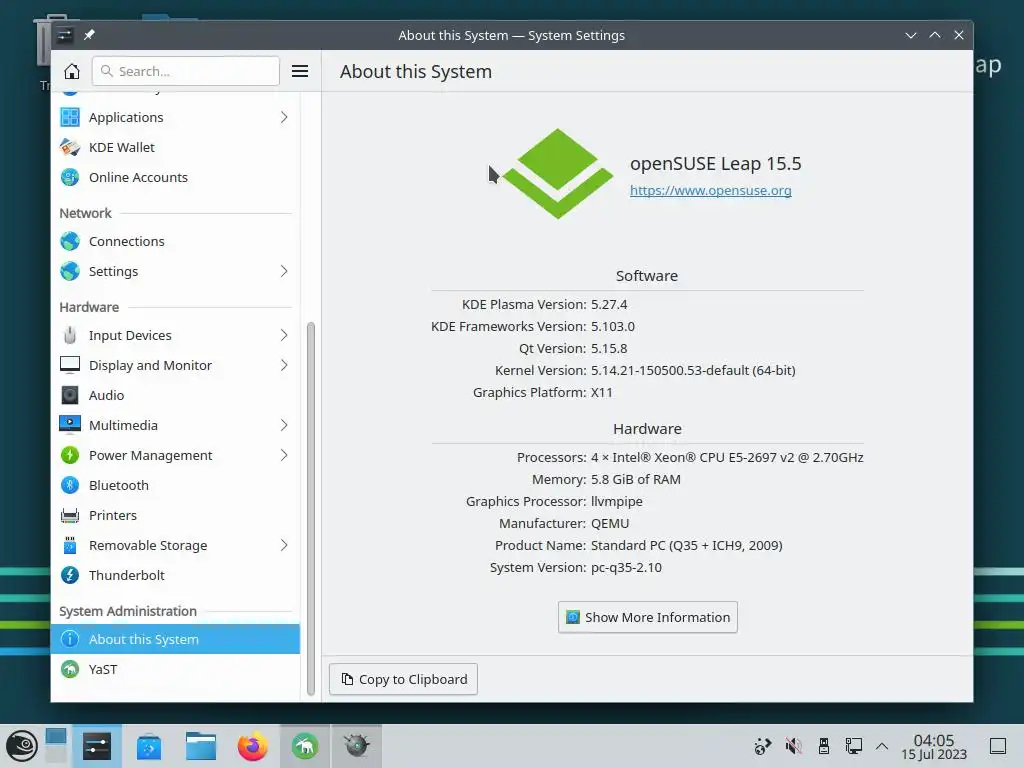Click the 'KDE Plasma Version: 5.27.4' text
The width and height of the screenshot is (1024, 768).
click(x=545, y=305)
